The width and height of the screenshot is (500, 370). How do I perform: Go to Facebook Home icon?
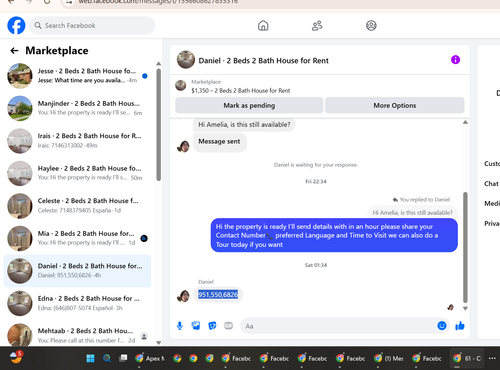point(263,25)
